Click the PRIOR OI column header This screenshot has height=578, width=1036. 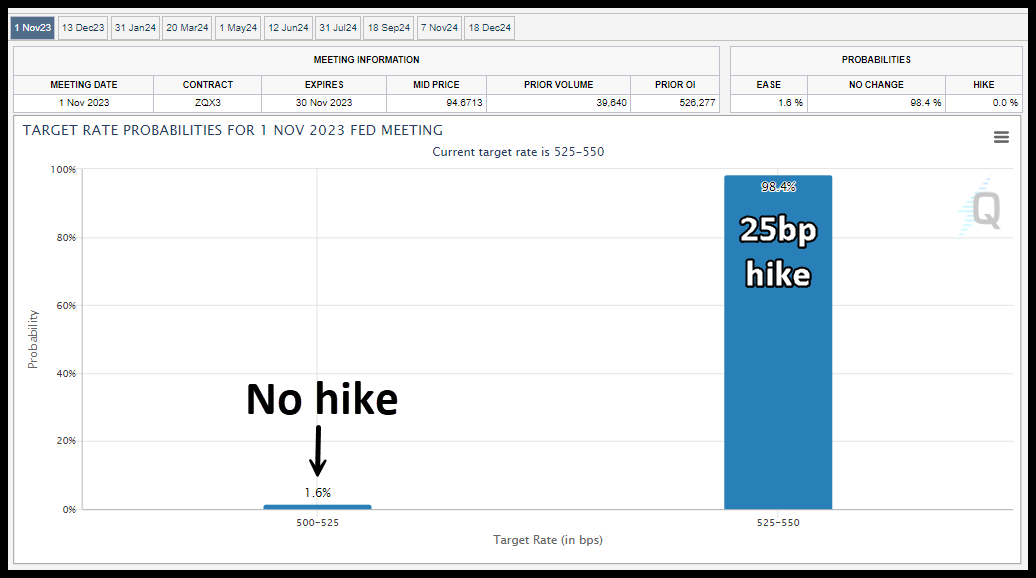point(675,85)
